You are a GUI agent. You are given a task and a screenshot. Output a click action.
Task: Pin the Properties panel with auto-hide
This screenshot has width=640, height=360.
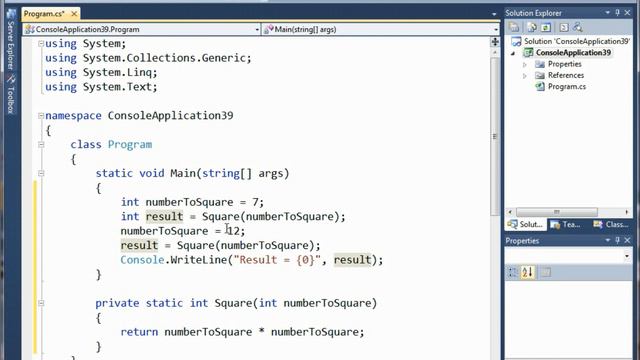pos(618,240)
